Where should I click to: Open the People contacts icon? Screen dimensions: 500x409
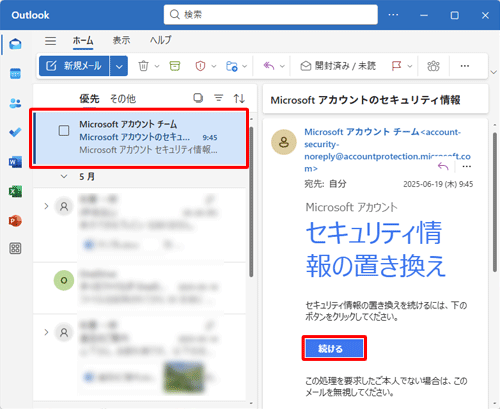click(15, 103)
